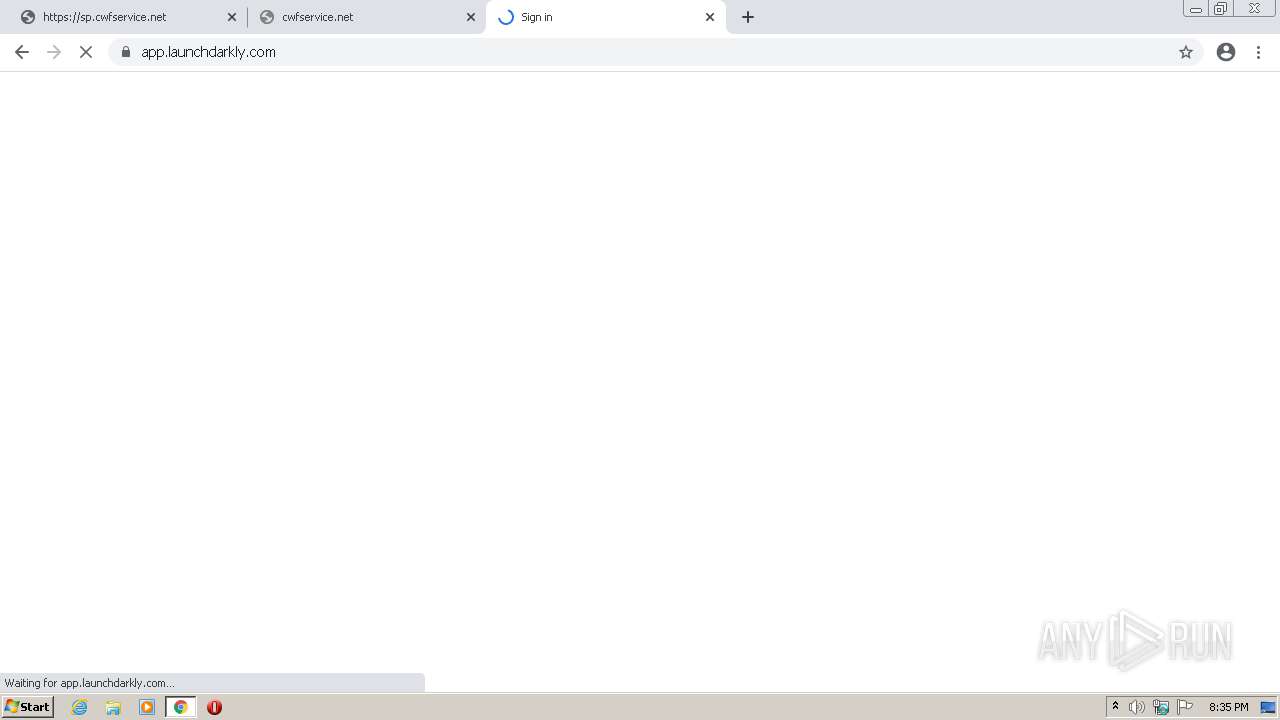Minimize the Chrome window

click(x=1196, y=9)
